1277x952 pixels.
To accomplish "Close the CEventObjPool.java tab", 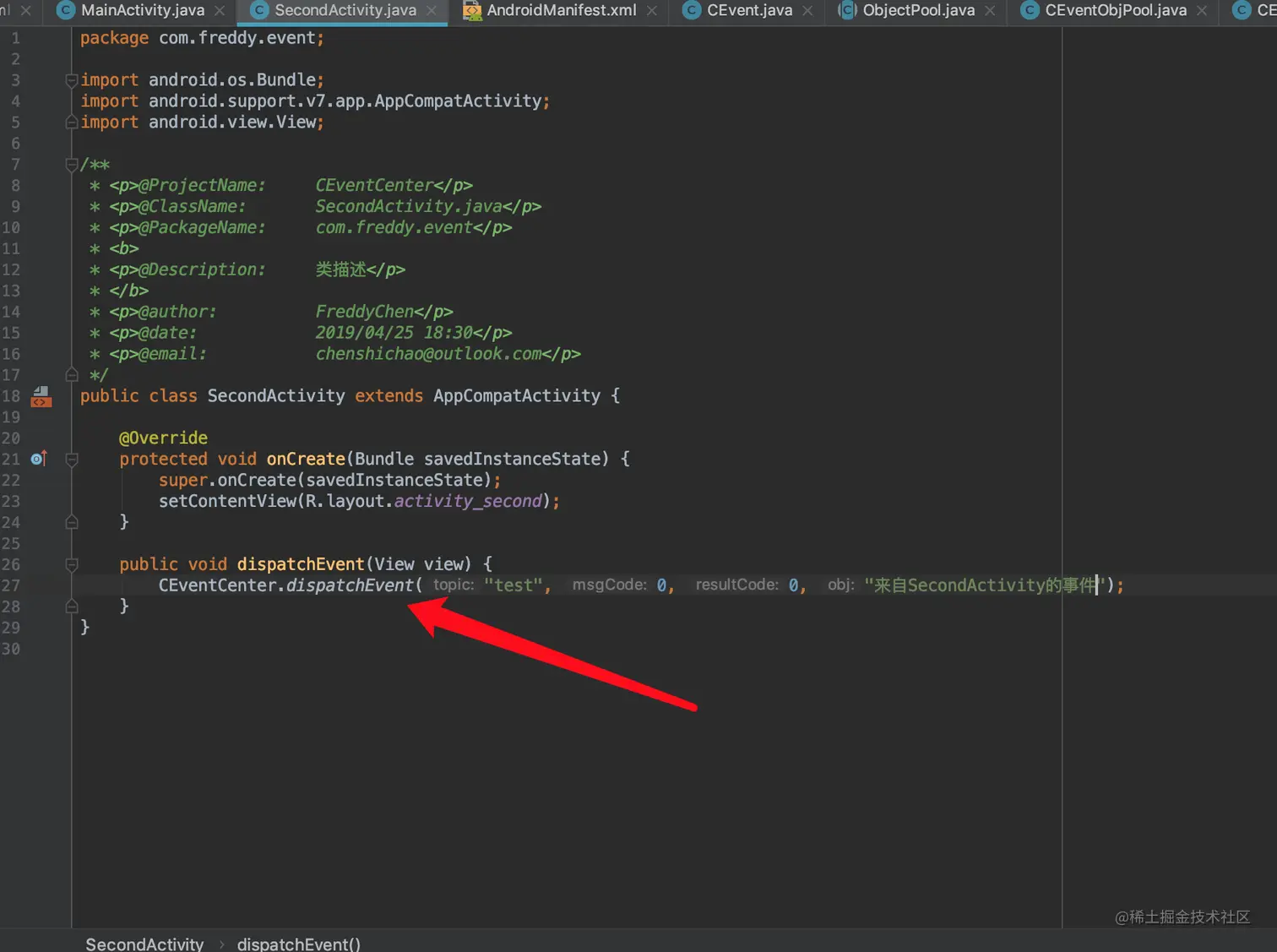I will point(1202,11).
